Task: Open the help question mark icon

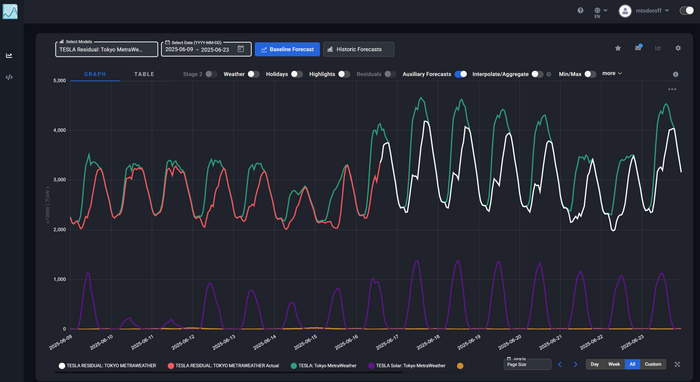Action: pos(580,10)
